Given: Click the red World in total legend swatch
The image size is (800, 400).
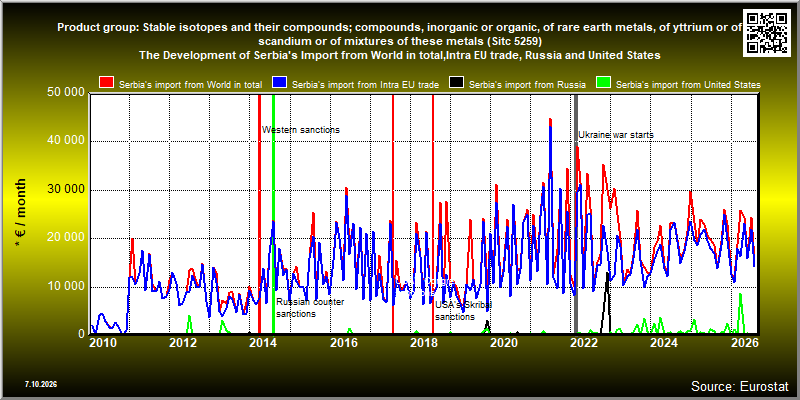Looking at the screenshot, I should 107,83.
